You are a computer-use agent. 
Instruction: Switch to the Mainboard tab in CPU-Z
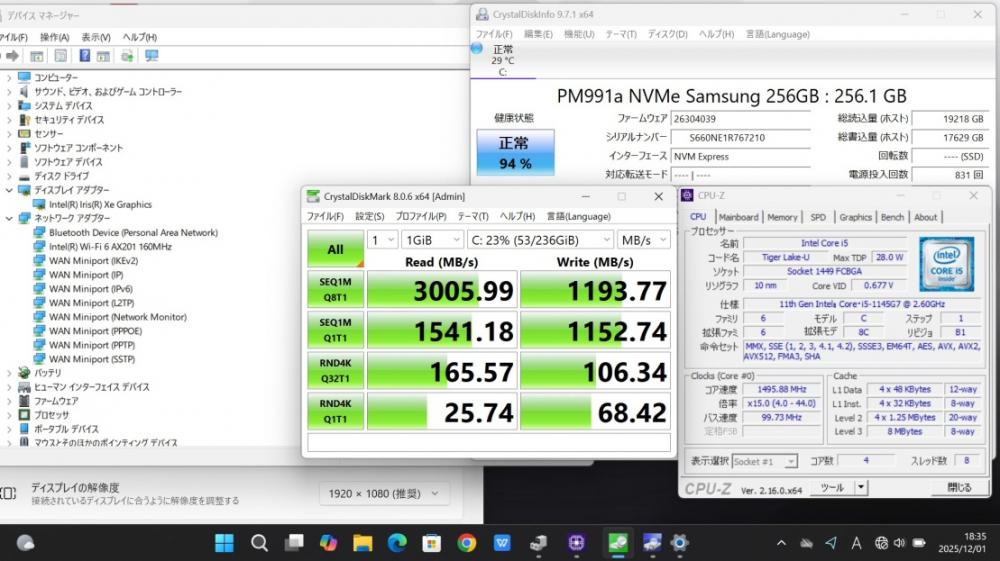738,217
